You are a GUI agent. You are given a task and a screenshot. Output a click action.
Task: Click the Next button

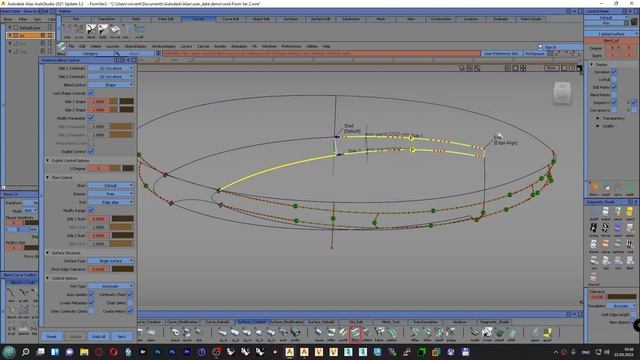click(122, 337)
